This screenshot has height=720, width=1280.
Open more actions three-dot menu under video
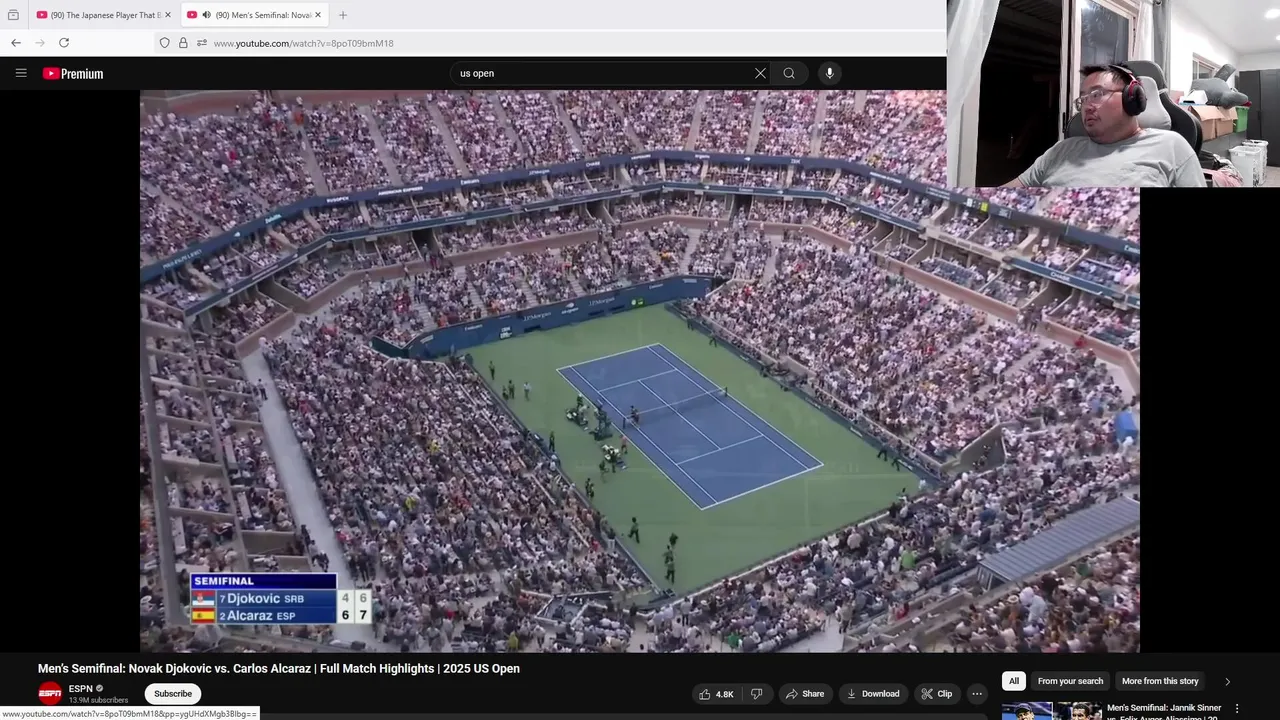(x=977, y=694)
